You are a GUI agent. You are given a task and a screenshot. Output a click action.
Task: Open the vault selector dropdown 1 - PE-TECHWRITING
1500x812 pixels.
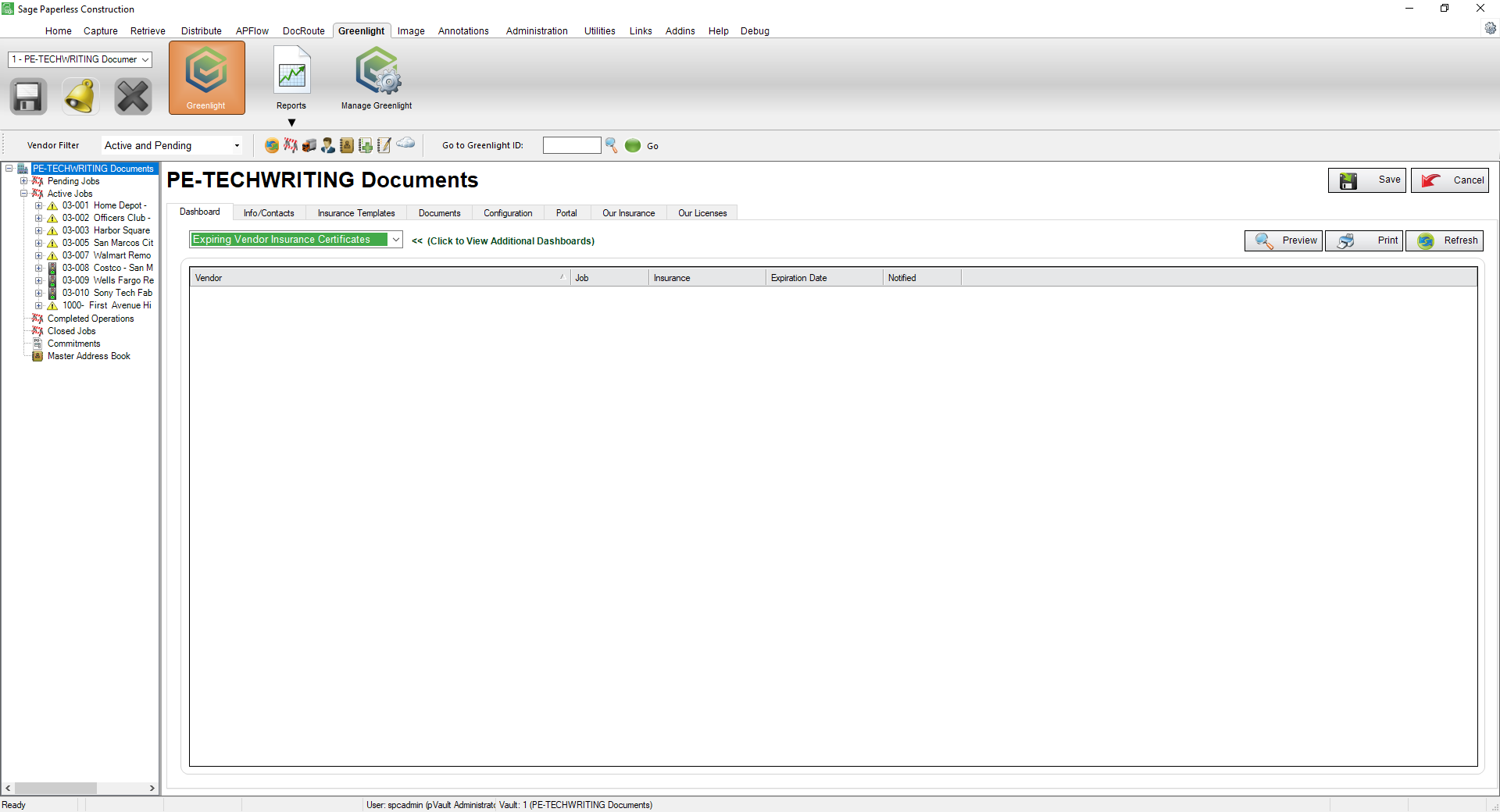(80, 59)
